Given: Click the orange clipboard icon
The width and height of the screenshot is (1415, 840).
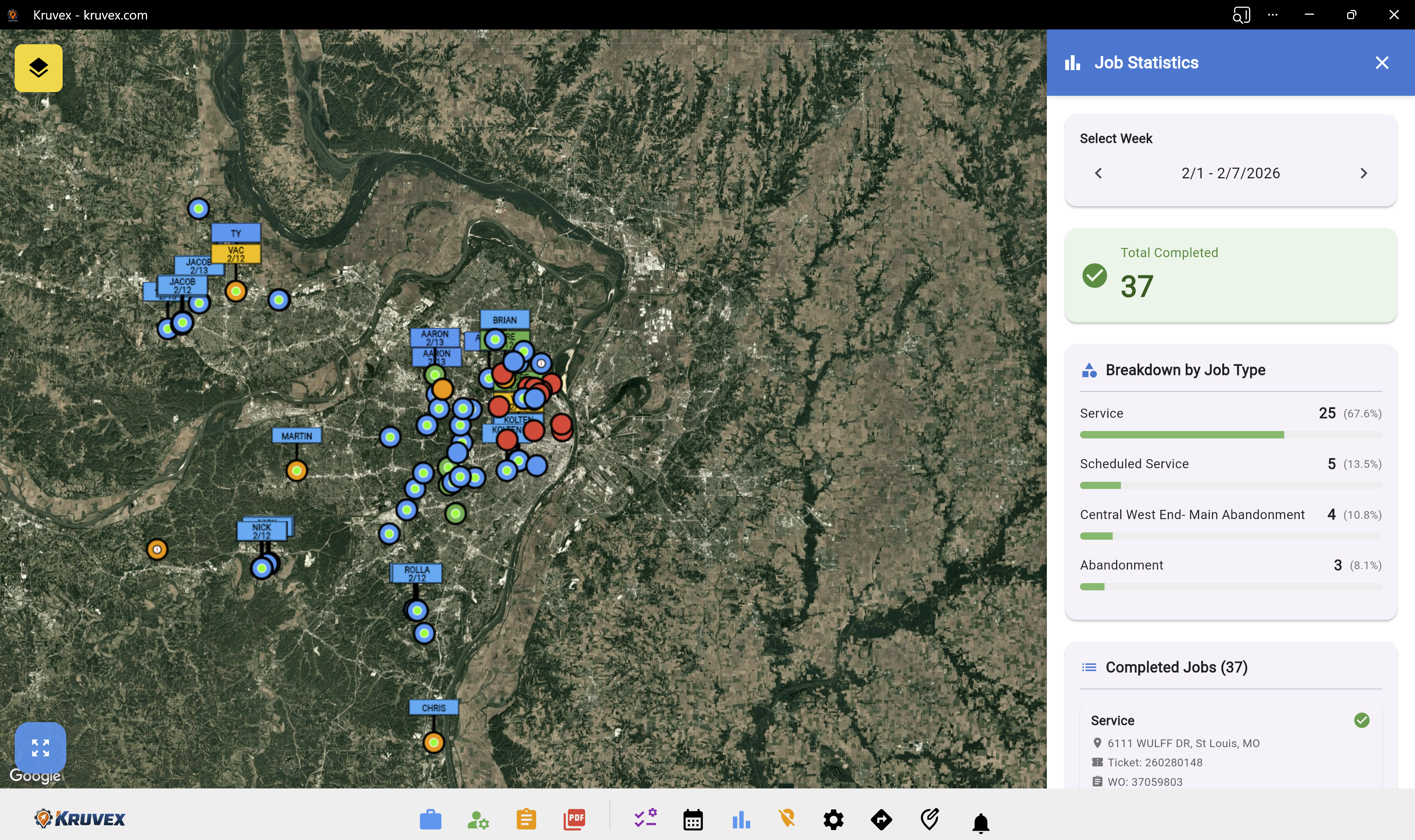Looking at the screenshot, I should pos(526,819).
